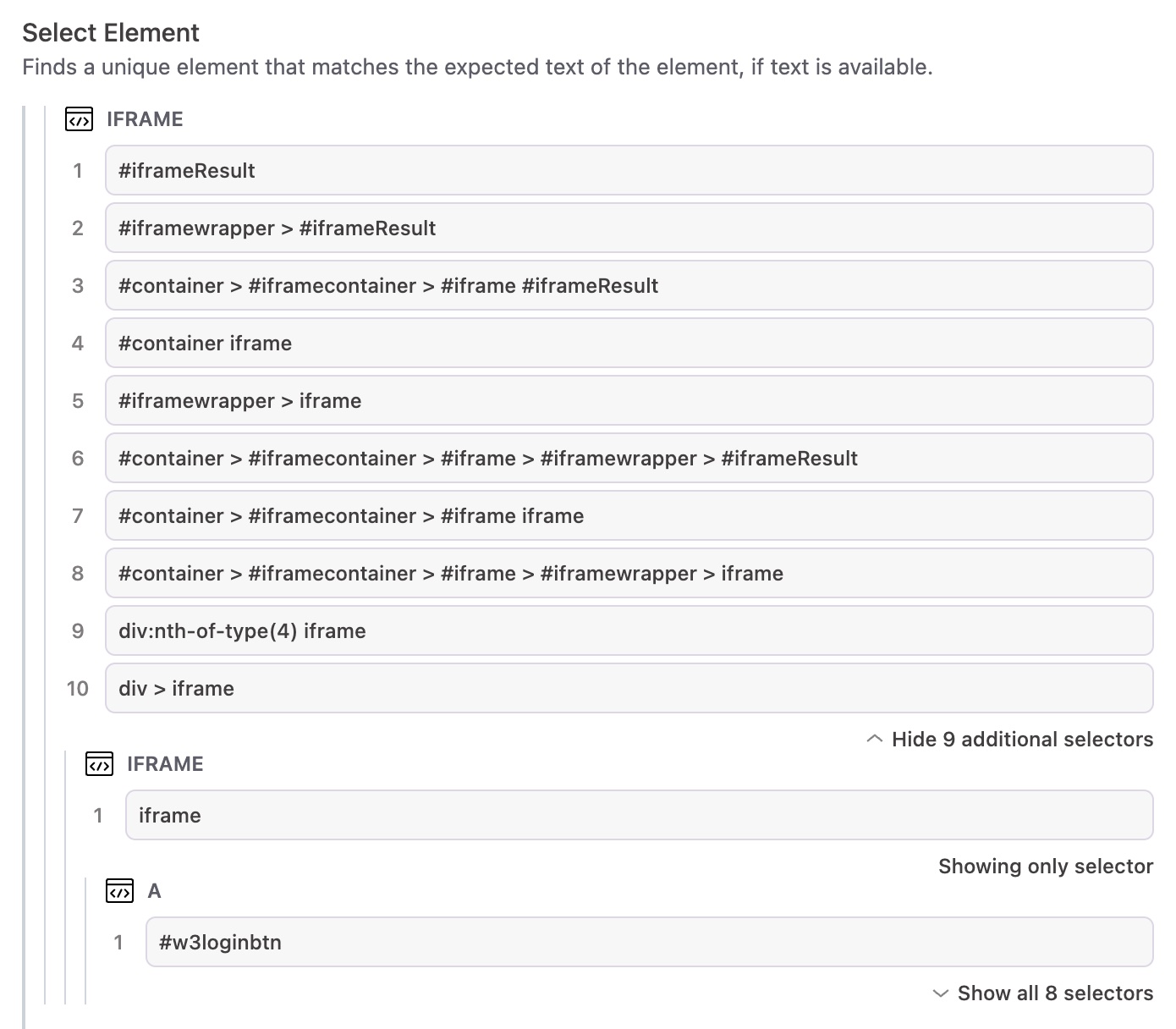Click Show all 8 selectors link
This screenshot has height=1029, width=1176.
coord(1054,993)
